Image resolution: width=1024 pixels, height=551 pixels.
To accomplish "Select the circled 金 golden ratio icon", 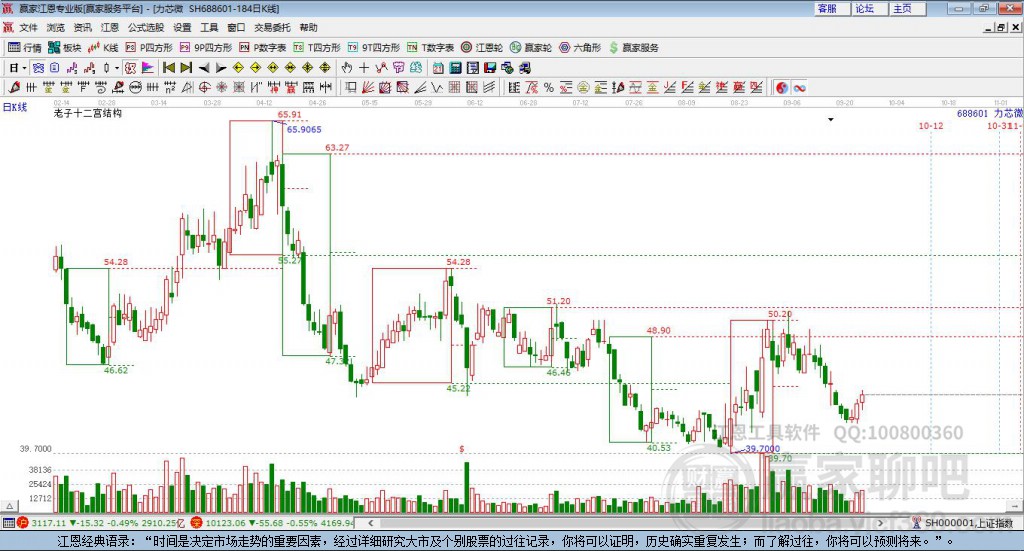I will (x=583, y=87).
